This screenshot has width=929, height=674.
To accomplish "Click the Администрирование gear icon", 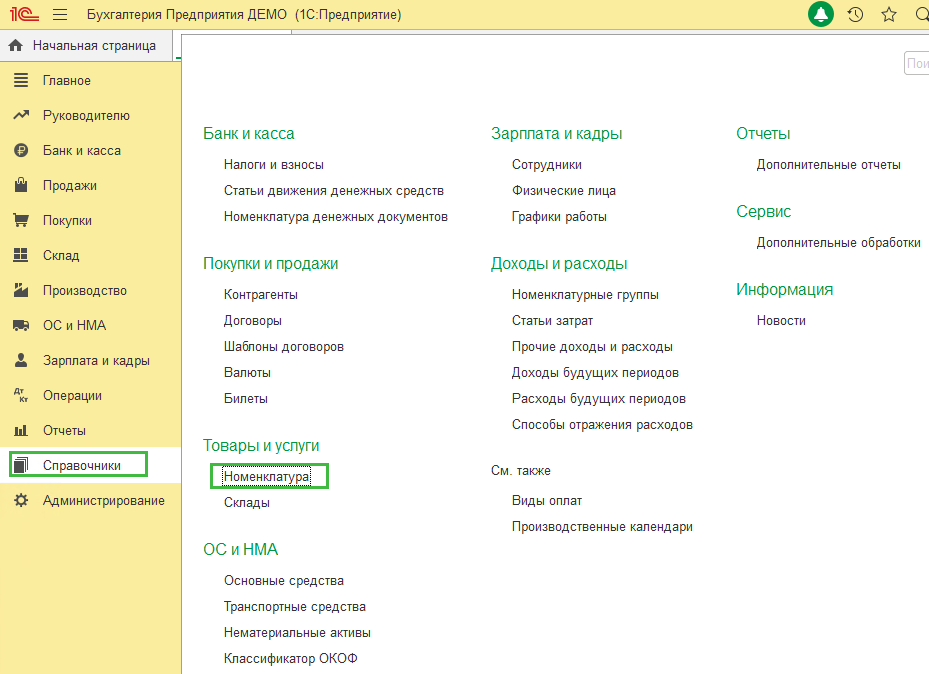I will tap(21, 500).
